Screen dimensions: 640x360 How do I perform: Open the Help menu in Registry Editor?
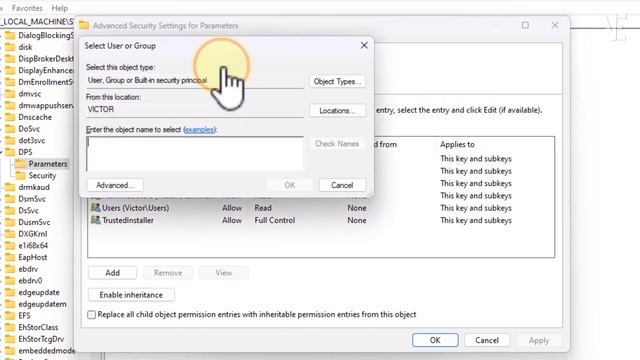coord(60,8)
